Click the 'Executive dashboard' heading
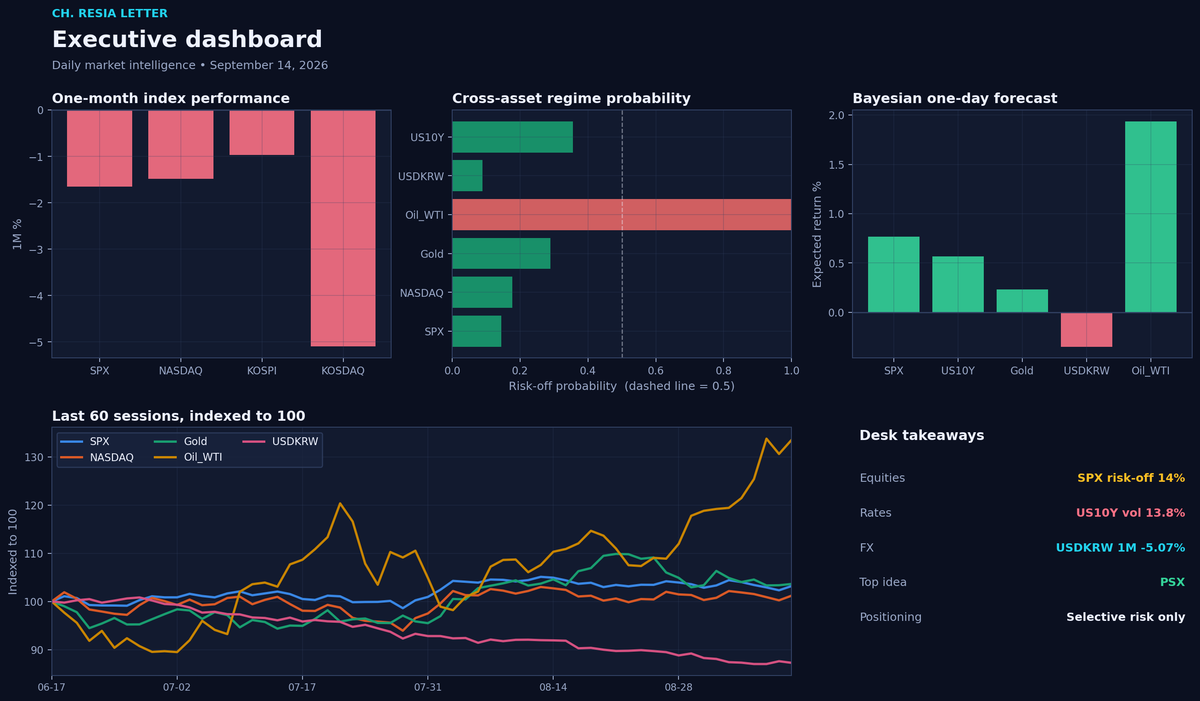1200x701 pixels. pos(187,40)
